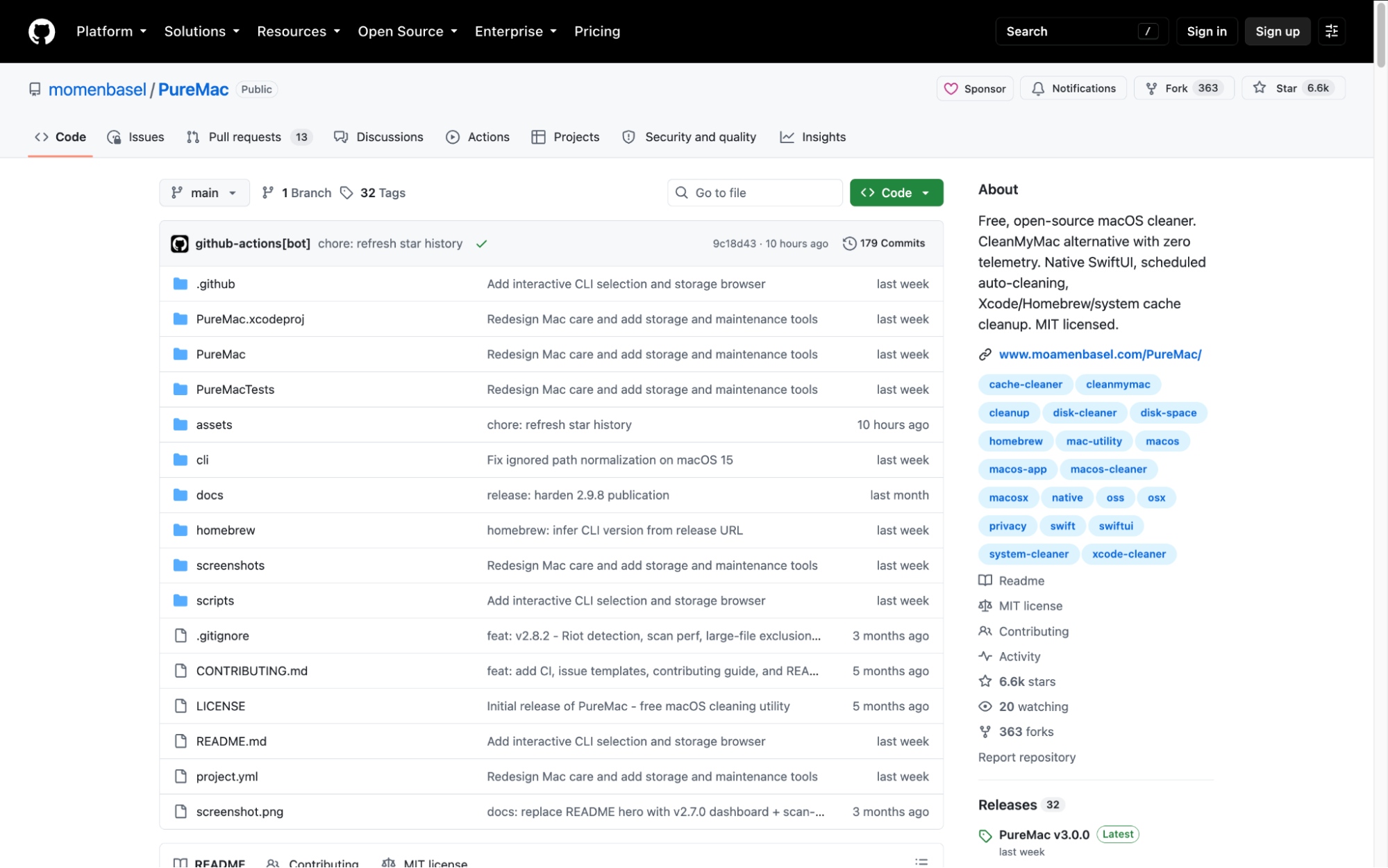The image size is (1388, 868).
Task: View the 1 Branch link
Action: 297,193
